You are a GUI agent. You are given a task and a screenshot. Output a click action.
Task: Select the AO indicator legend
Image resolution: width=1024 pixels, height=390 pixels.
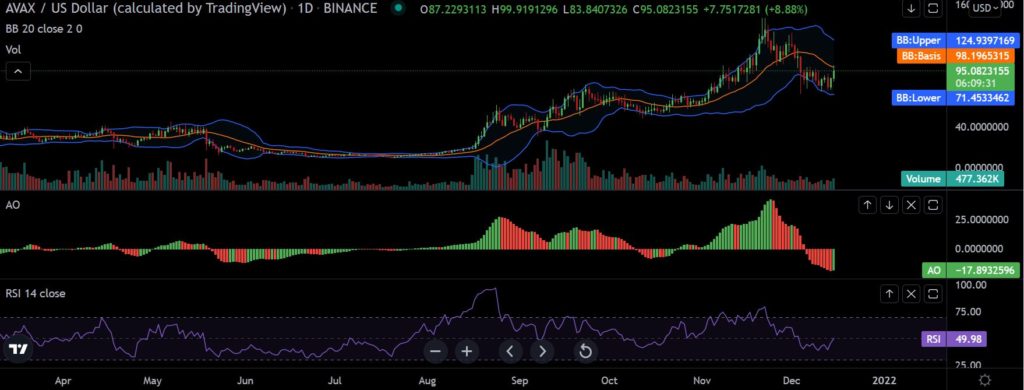click(x=12, y=205)
